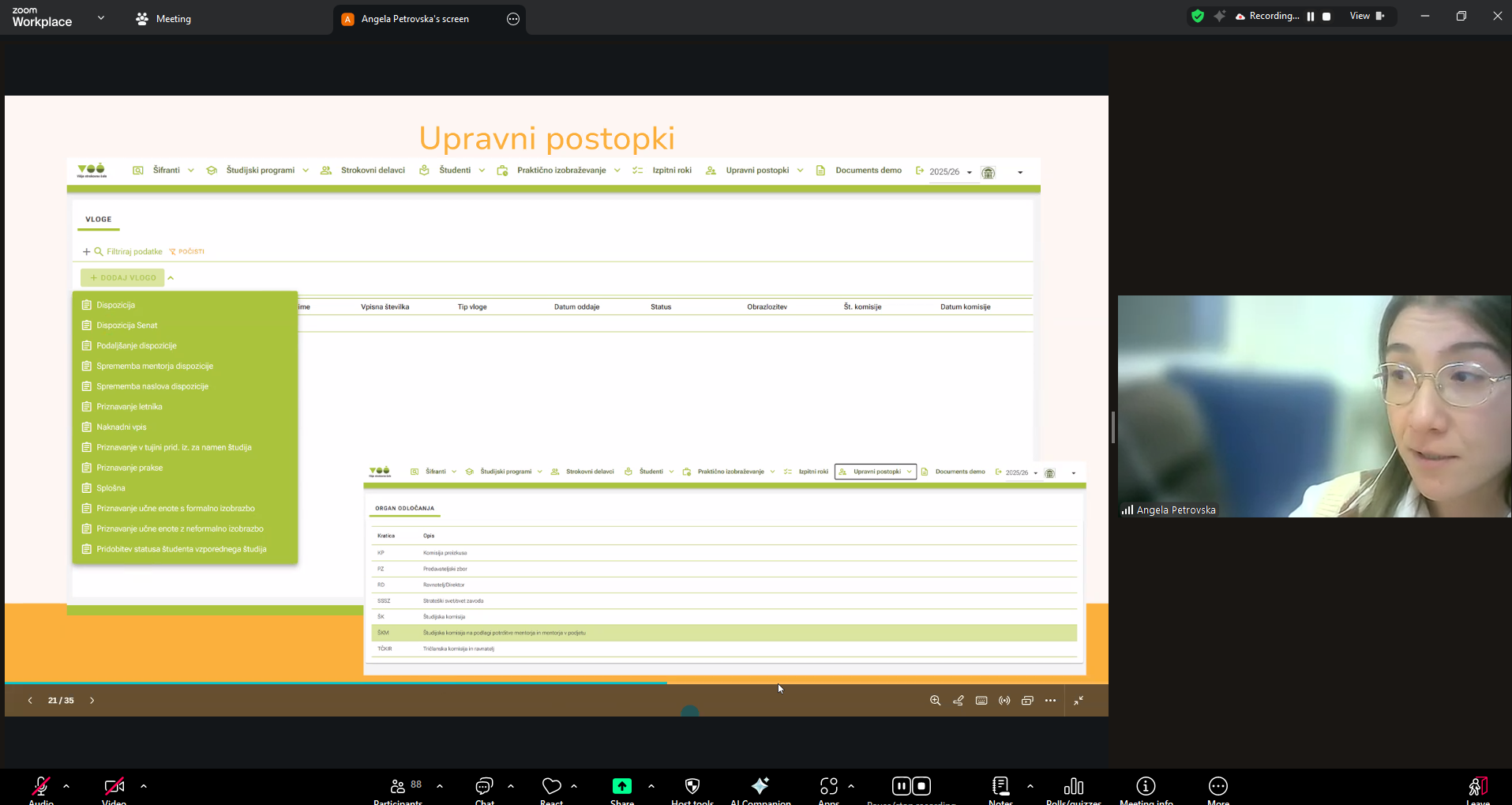Go to the next slide

[92, 701]
